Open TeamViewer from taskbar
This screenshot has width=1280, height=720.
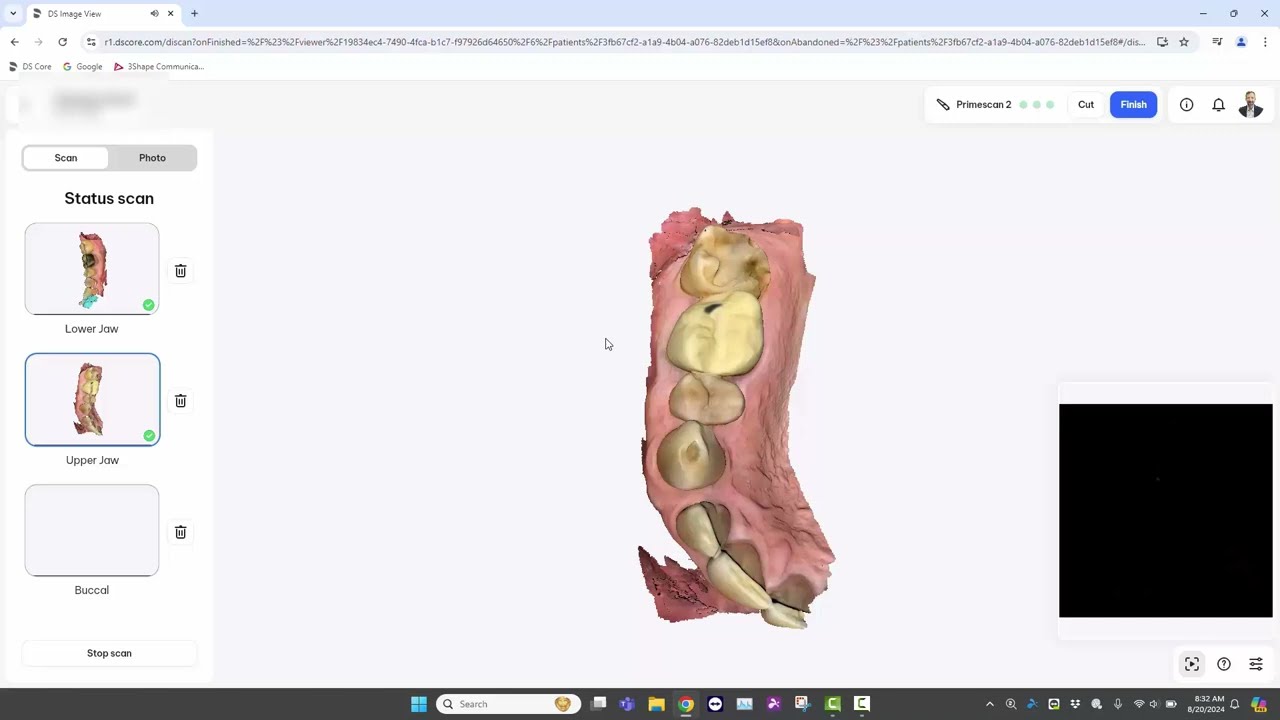715,704
